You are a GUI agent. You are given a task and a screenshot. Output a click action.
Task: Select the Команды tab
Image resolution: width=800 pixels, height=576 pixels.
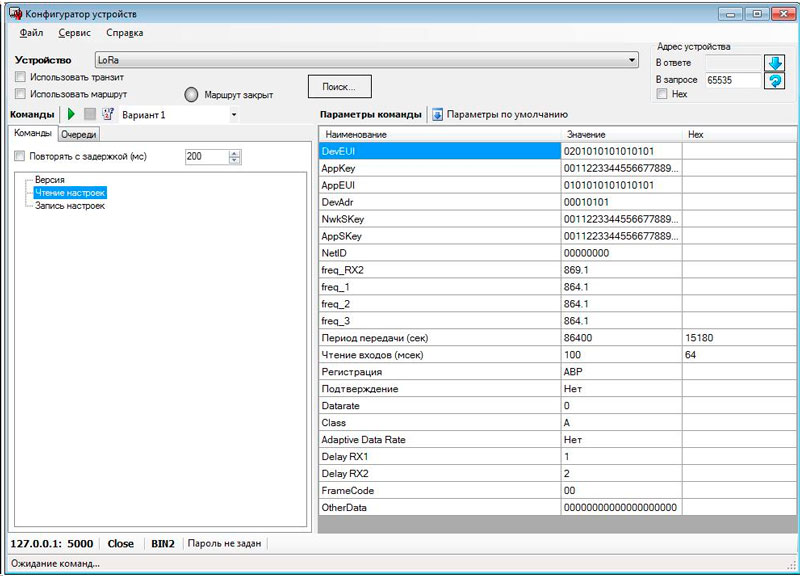coord(33,133)
